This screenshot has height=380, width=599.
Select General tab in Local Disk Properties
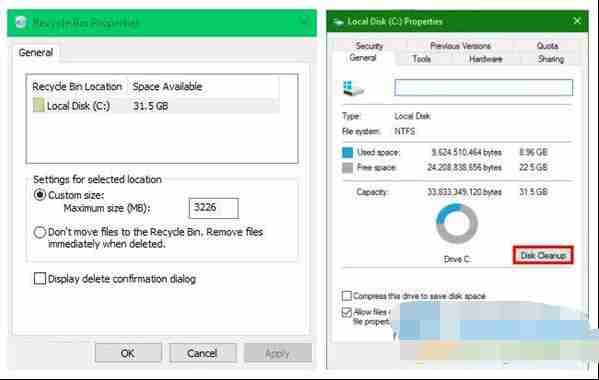tap(363, 58)
